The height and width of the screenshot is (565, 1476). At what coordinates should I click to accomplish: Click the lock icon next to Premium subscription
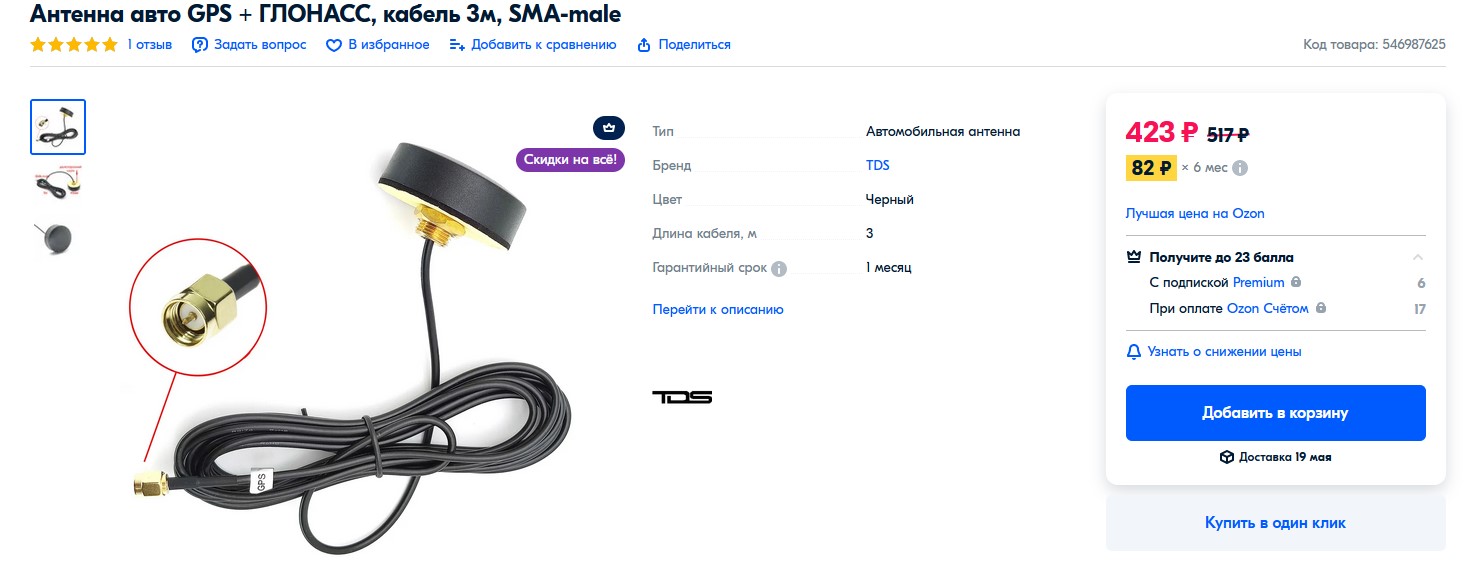[x=1296, y=282]
